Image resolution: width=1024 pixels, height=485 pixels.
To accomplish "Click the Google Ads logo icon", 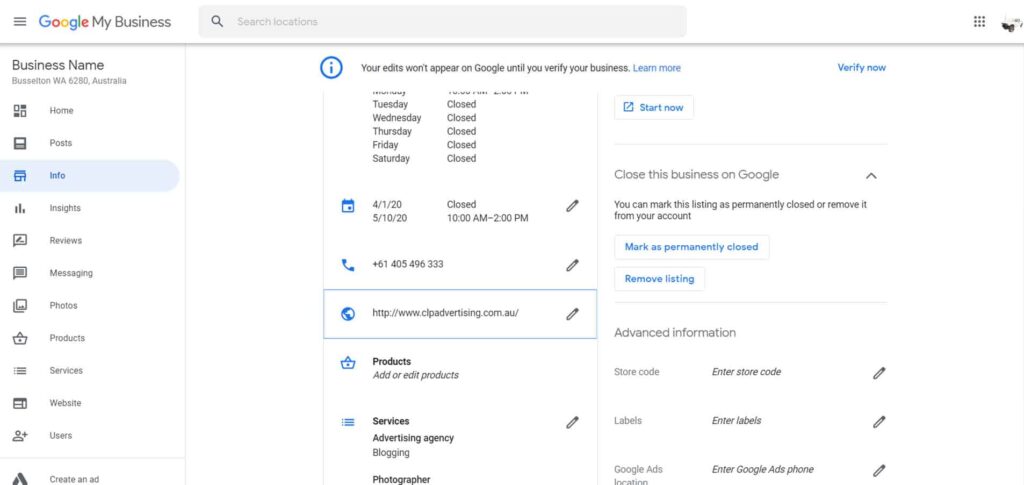I will (x=20, y=479).
